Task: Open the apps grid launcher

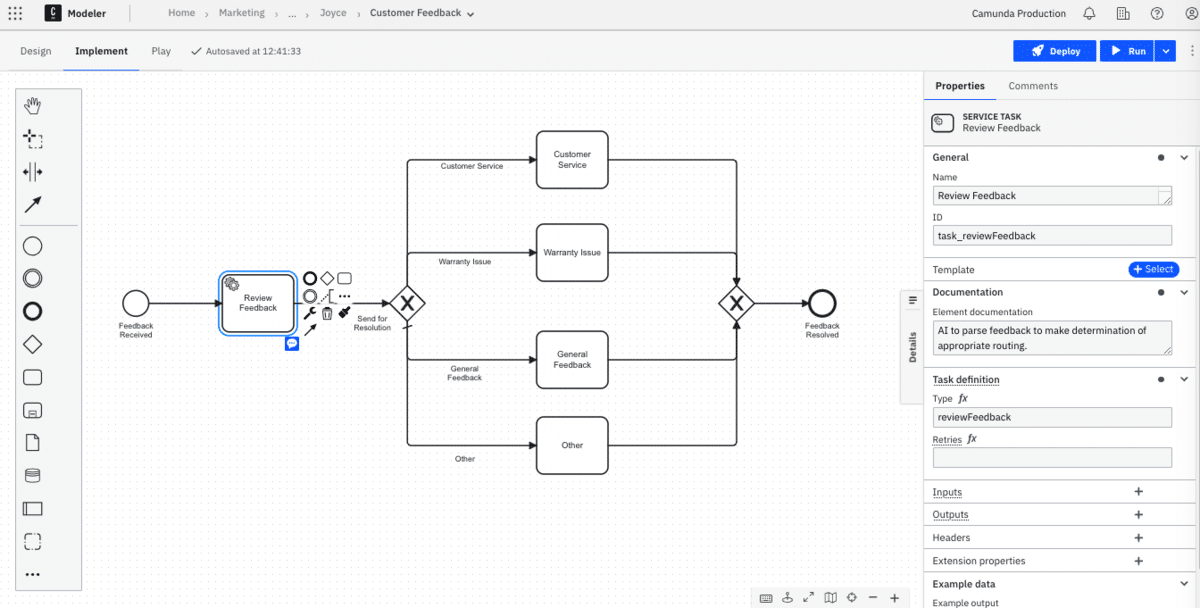Action: pos(15,14)
